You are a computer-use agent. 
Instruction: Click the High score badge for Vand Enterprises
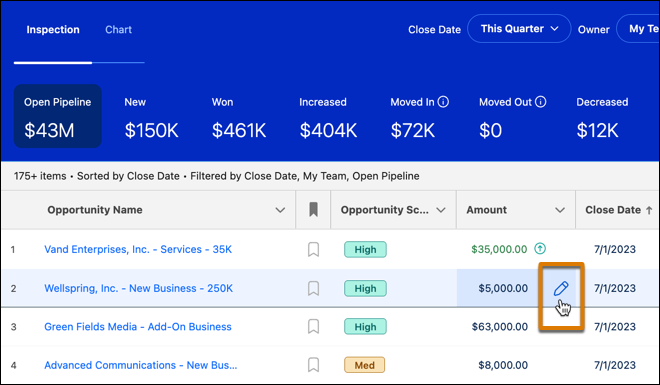coord(365,250)
